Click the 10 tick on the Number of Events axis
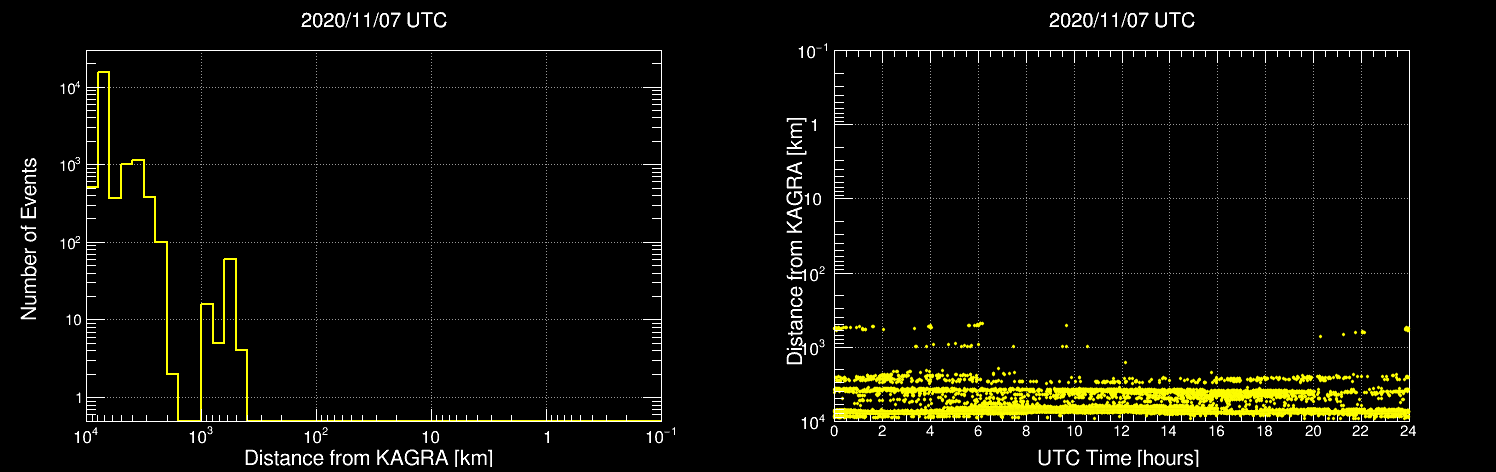 72,320
